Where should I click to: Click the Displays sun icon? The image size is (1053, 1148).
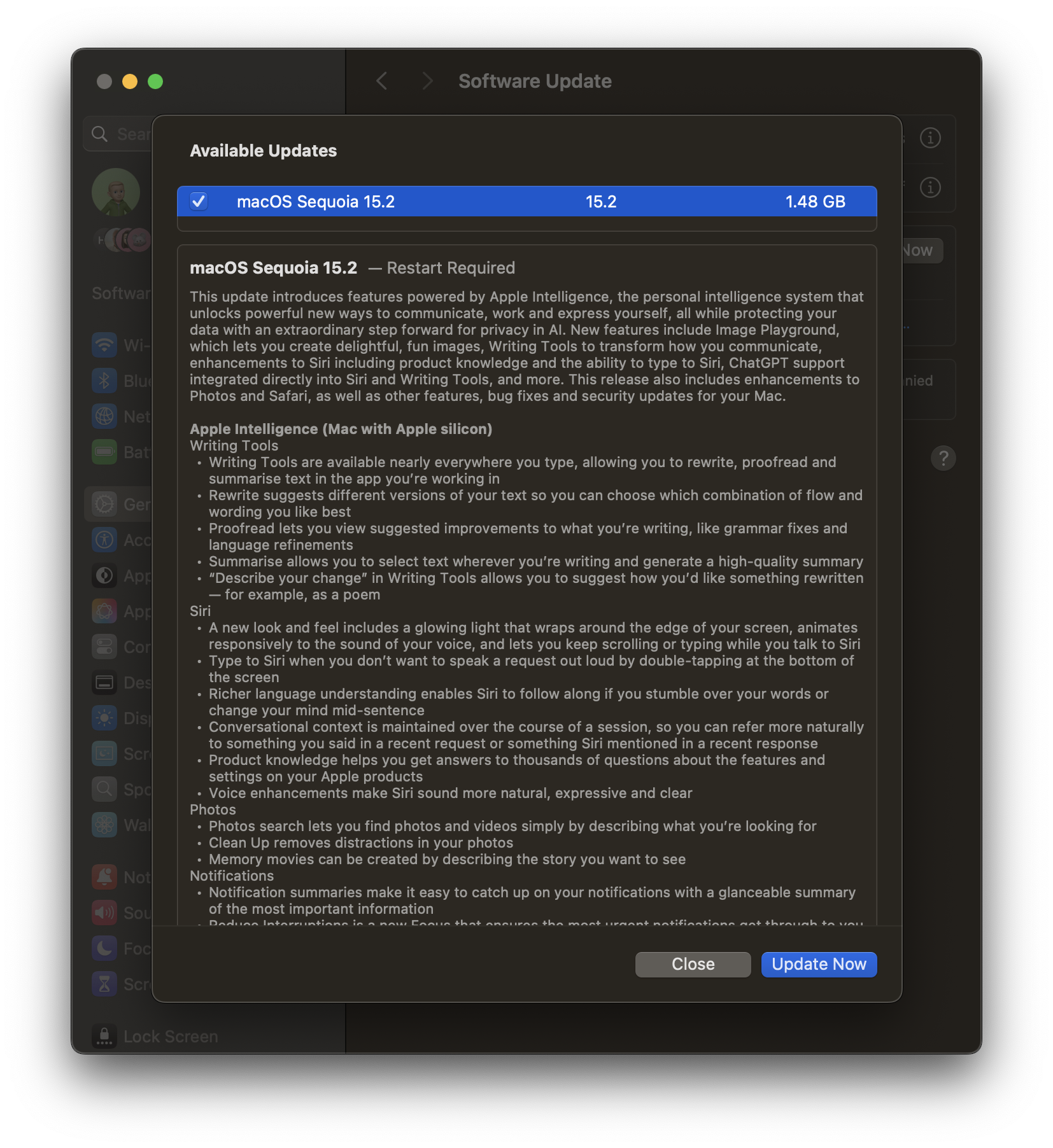tap(104, 718)
